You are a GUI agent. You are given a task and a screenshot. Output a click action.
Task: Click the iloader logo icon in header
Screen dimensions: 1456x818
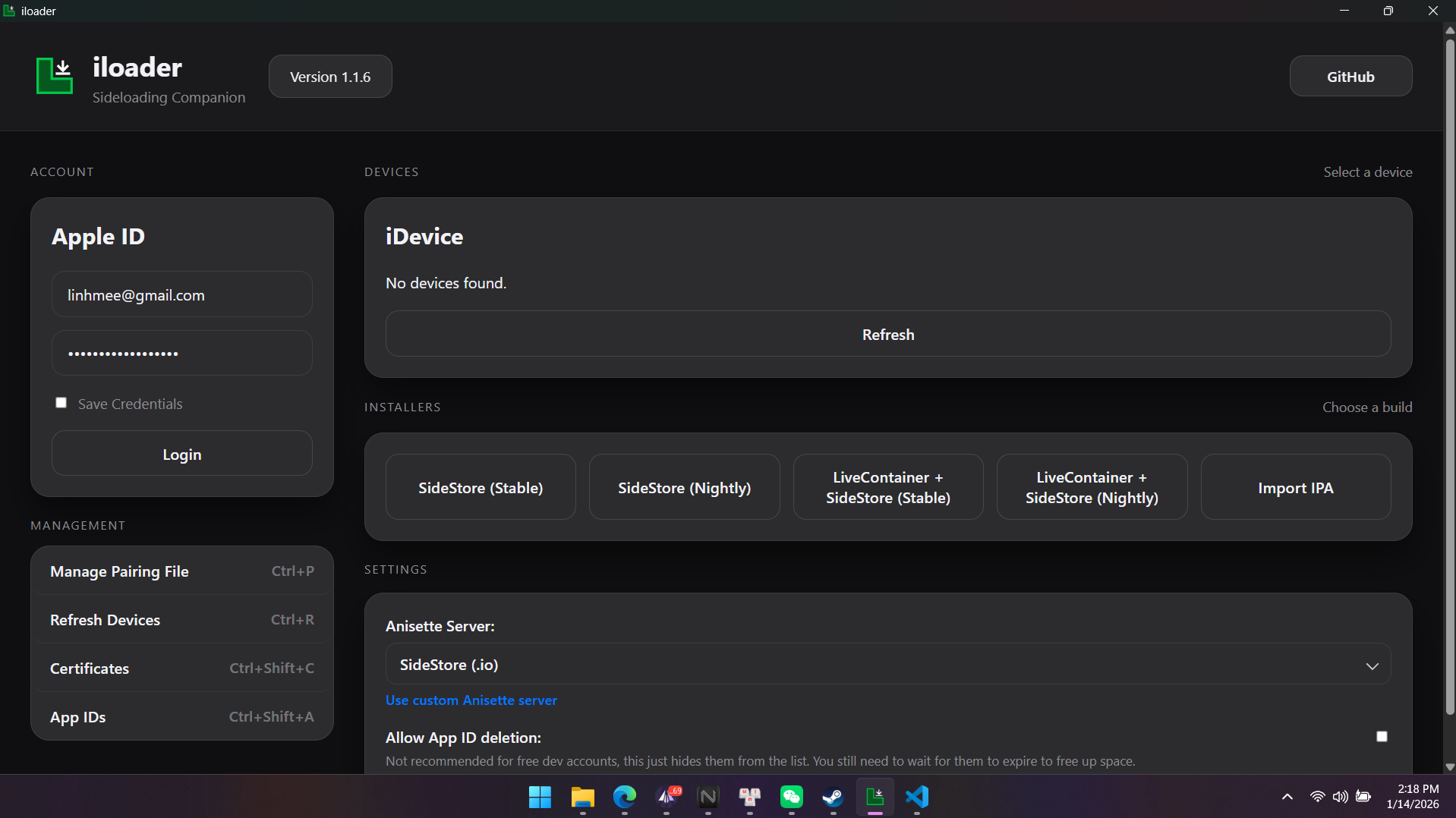(55, 76)
